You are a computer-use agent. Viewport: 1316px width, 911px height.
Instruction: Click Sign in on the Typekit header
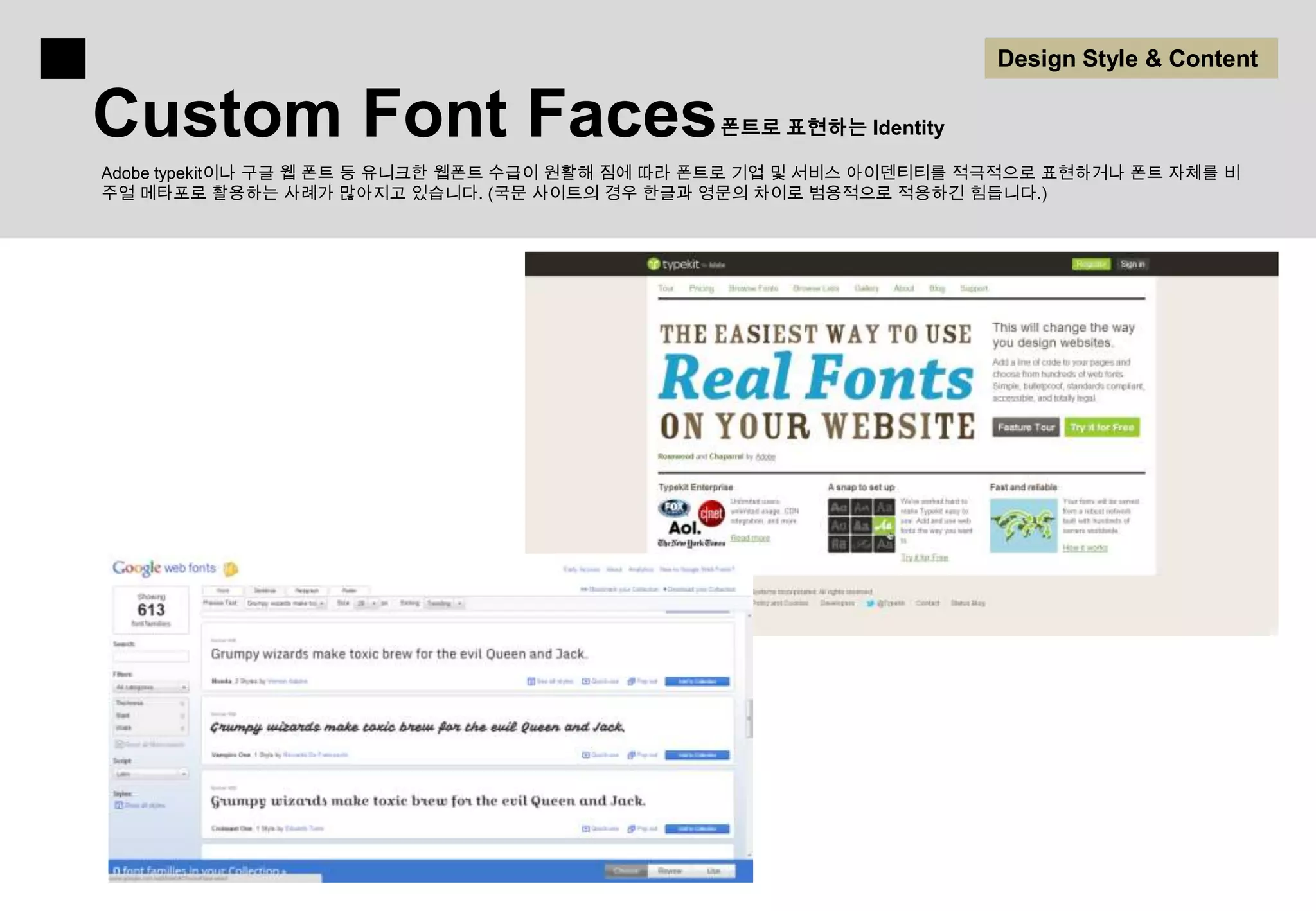tap(1132, 264)
